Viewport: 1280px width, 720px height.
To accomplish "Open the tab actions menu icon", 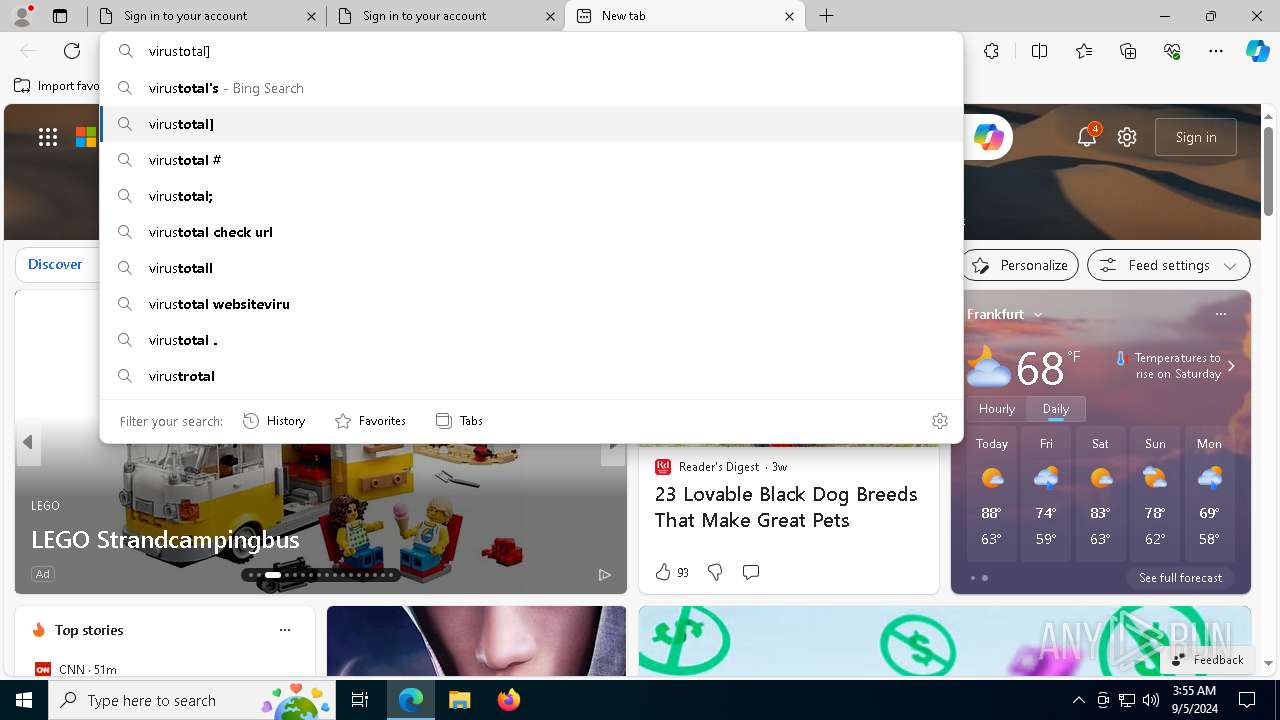I will point(60,16).
